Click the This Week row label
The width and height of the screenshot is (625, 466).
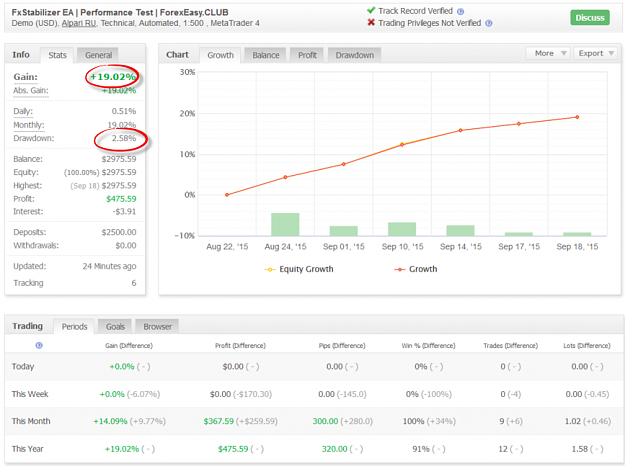30,394
